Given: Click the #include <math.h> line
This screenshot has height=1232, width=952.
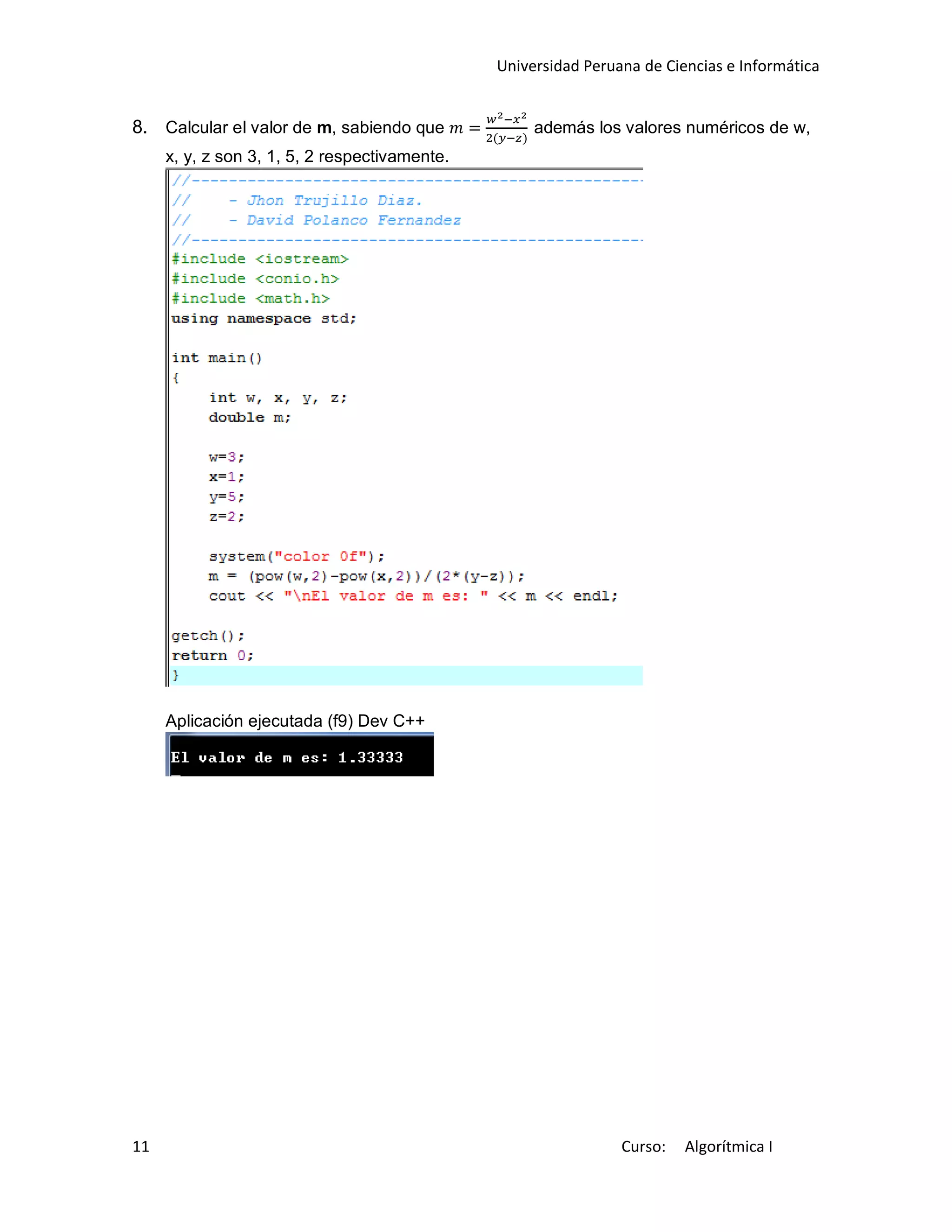Looking at the screenshot, I should click(x=251, y=298).
